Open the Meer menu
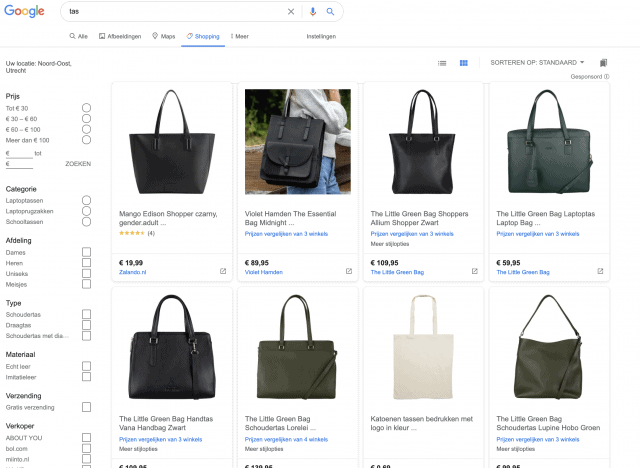Image resolution: width=640 pixels, height=468 pixels. click(240, 36)
